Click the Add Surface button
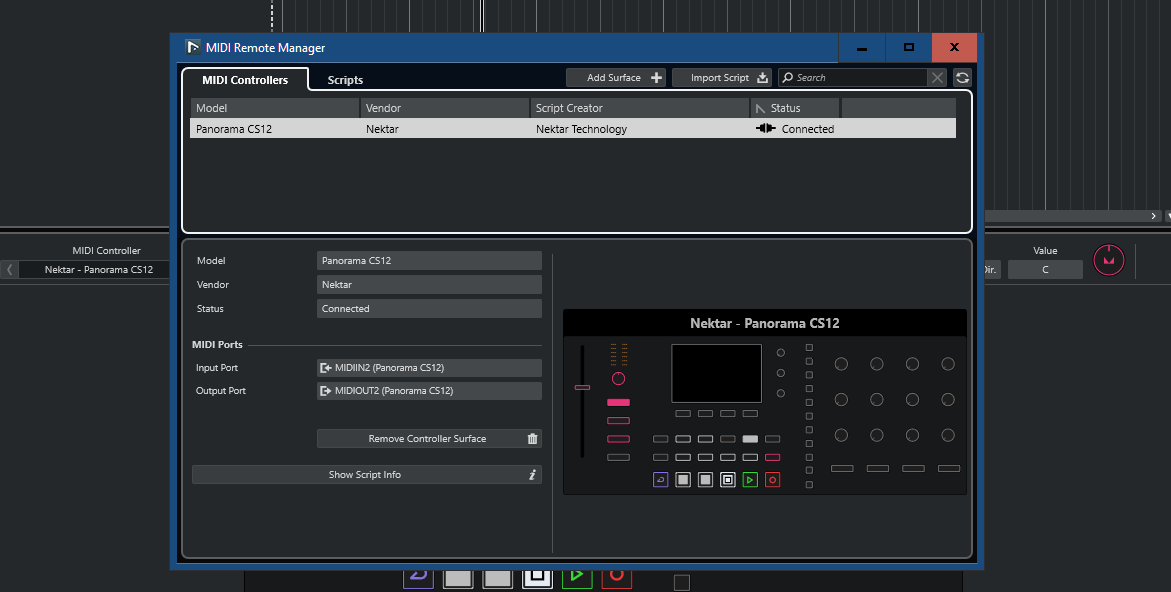Viewport: 1171px width, 592px height. pyautogui.click(x=616, y=78)
